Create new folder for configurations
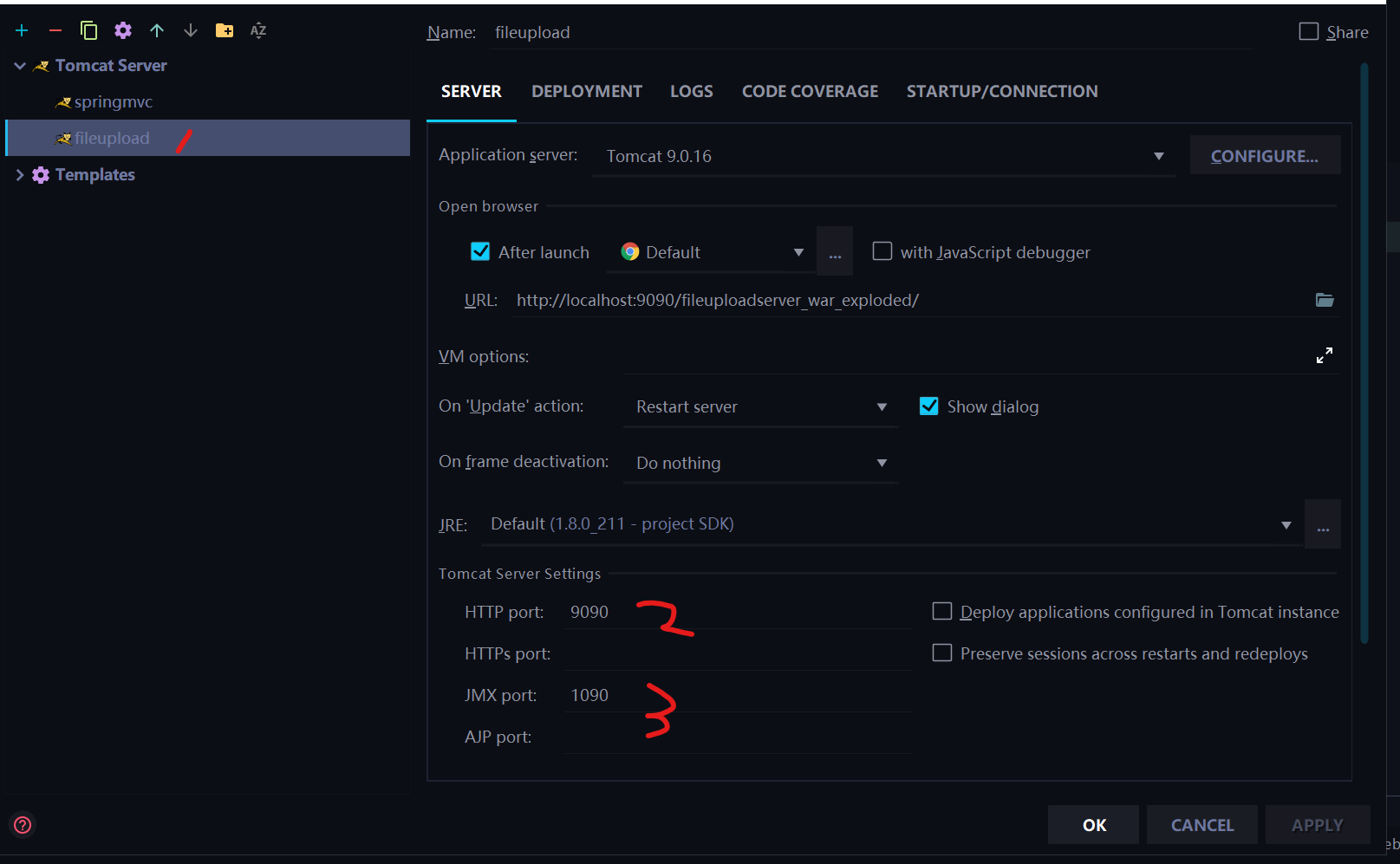Viewport: 1400px width, 864px height. tap(225, 31)
